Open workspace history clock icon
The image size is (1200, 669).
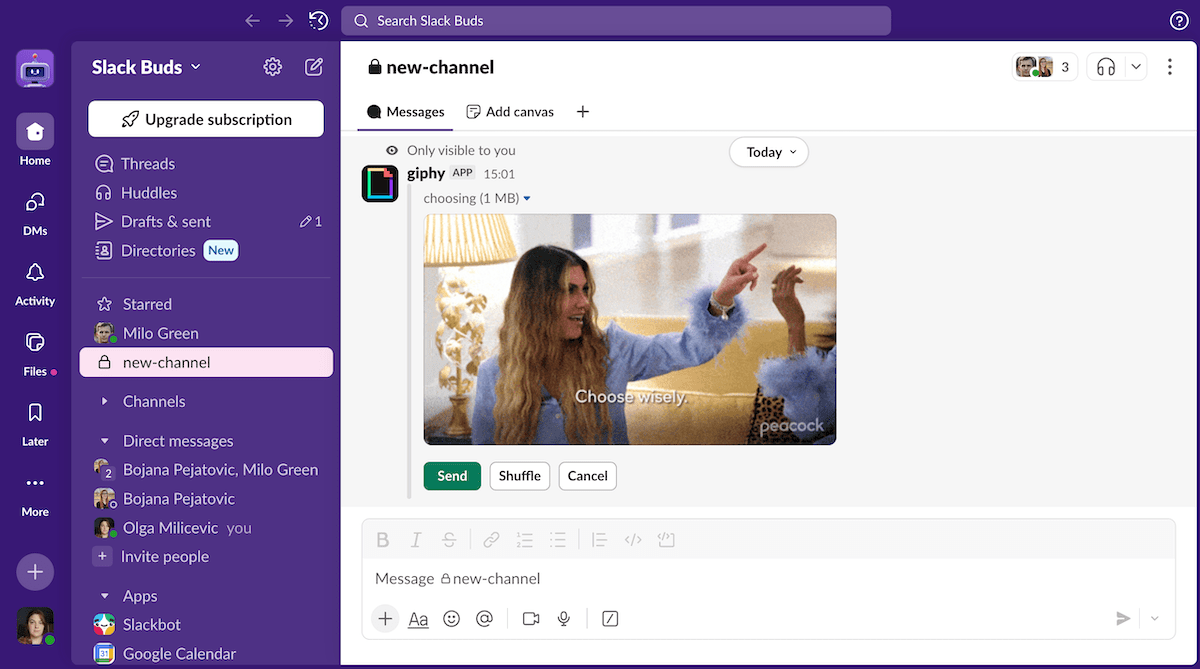(x=319, y=21)
